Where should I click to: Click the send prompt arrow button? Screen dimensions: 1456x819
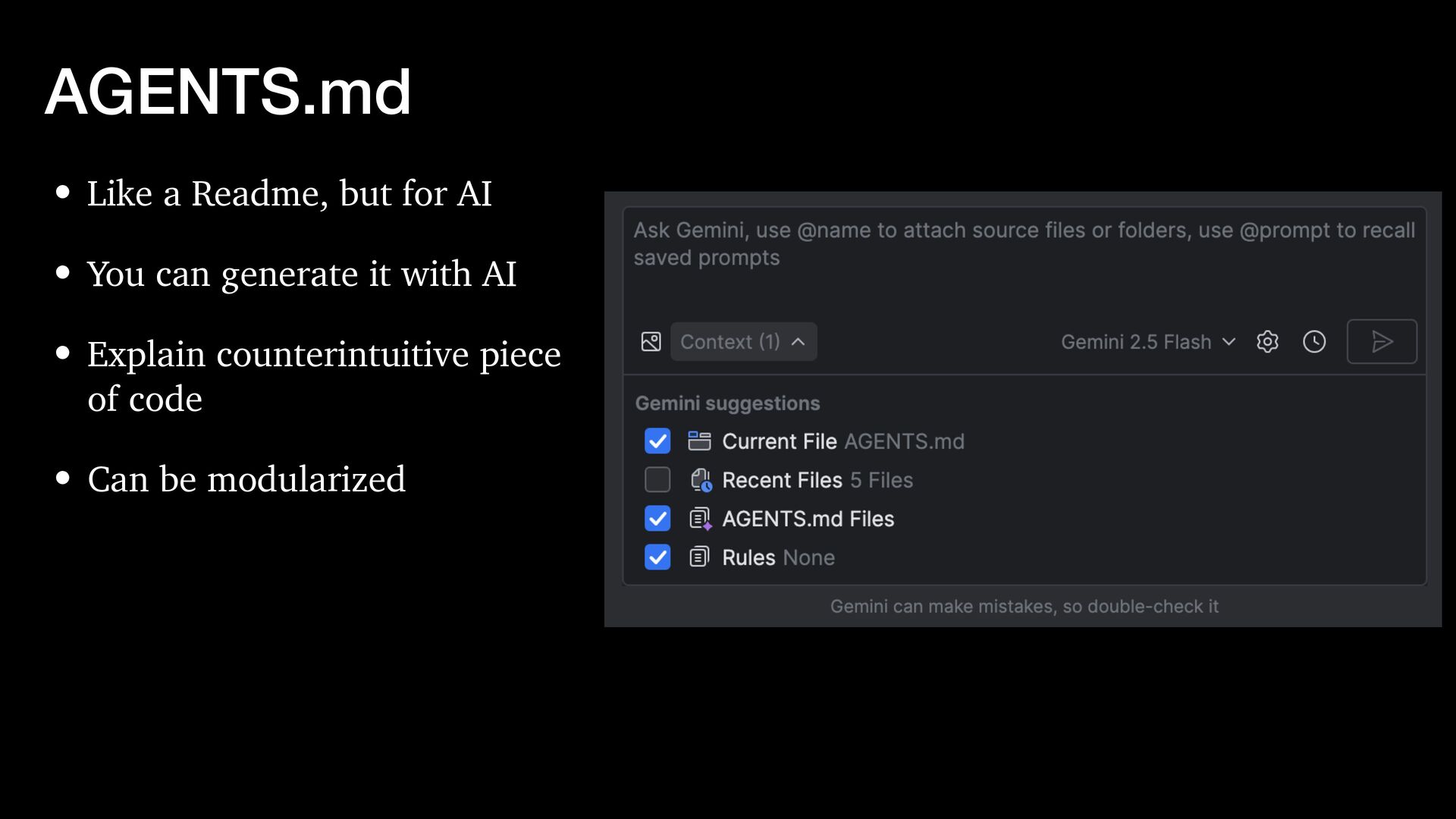click(1381, 342)
